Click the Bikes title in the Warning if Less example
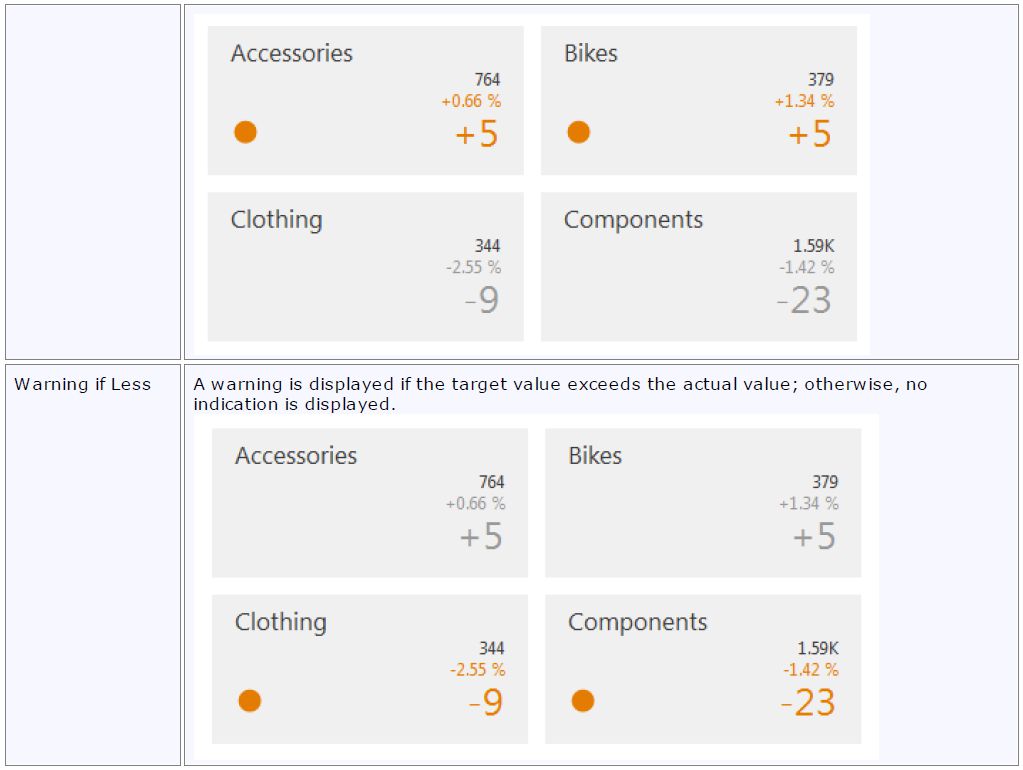This screenshot has width=1023, height=770. click(x=595, y=456)
